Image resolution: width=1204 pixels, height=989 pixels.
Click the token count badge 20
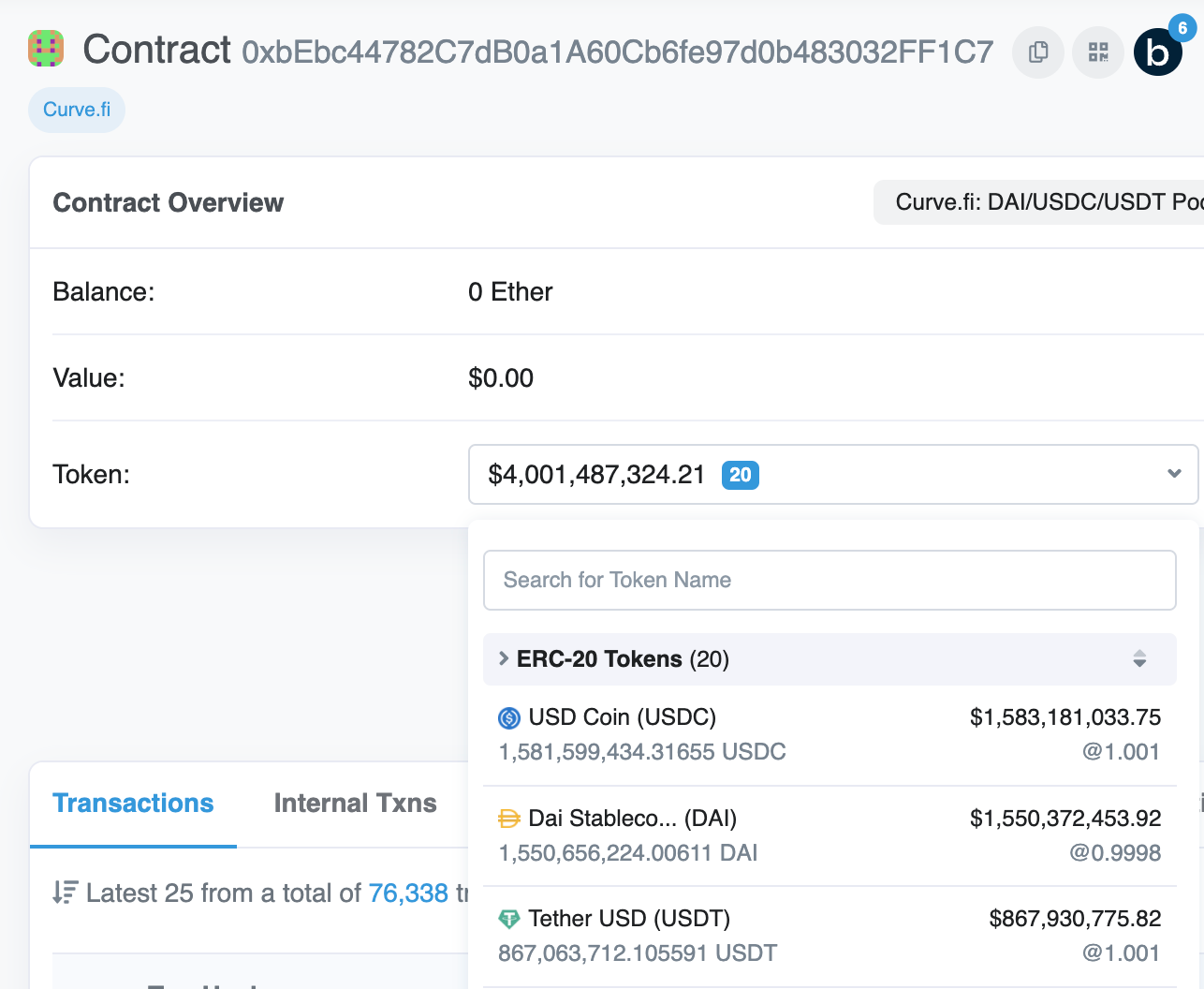pos(741,475)
